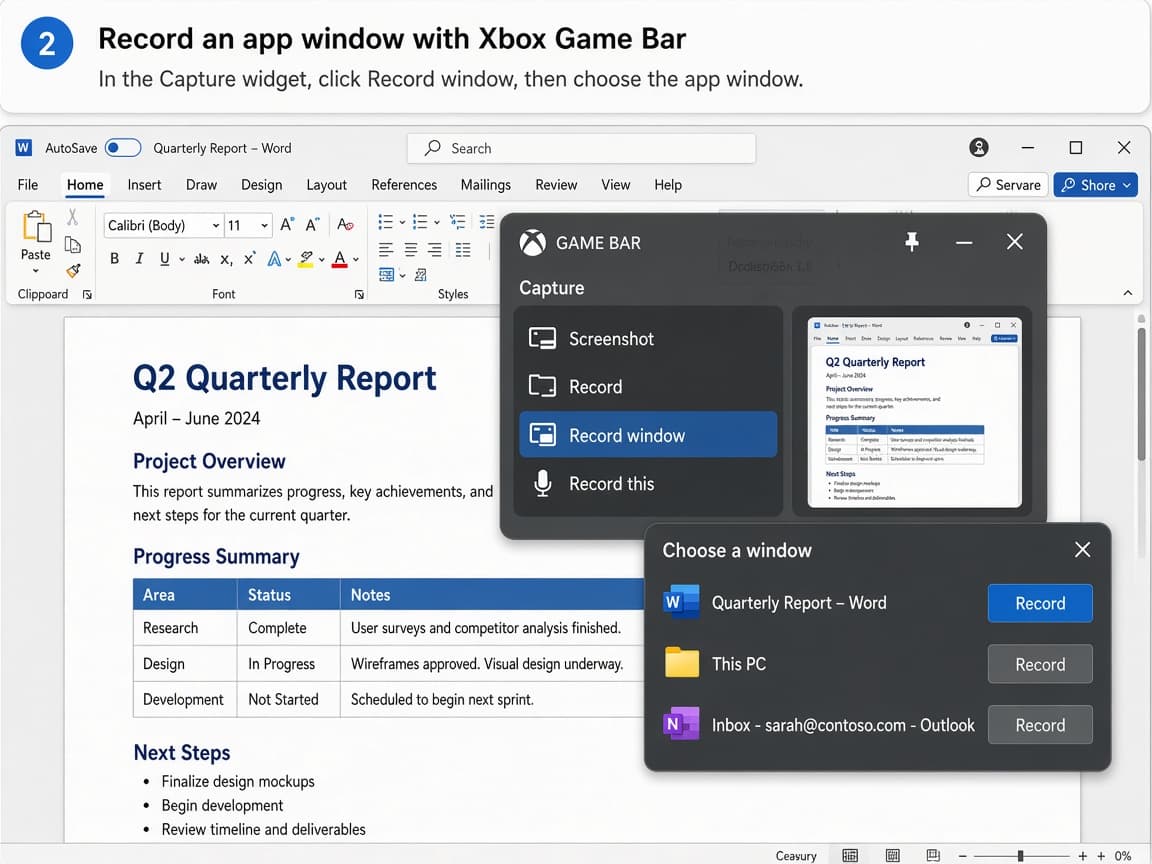Click the Numbering list icon
This screenshot has height=864, width=1152.
point(420,222)
